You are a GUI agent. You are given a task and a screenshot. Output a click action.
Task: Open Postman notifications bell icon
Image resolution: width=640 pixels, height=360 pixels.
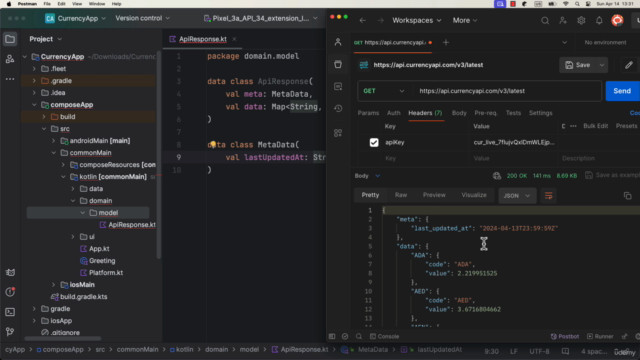click(599, 20)
